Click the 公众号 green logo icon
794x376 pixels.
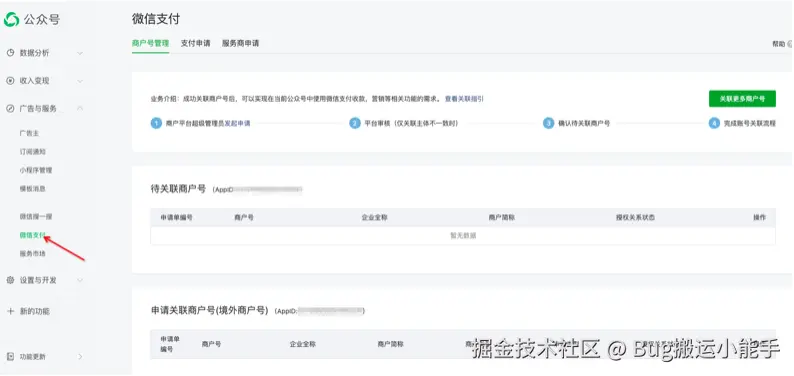11,19
